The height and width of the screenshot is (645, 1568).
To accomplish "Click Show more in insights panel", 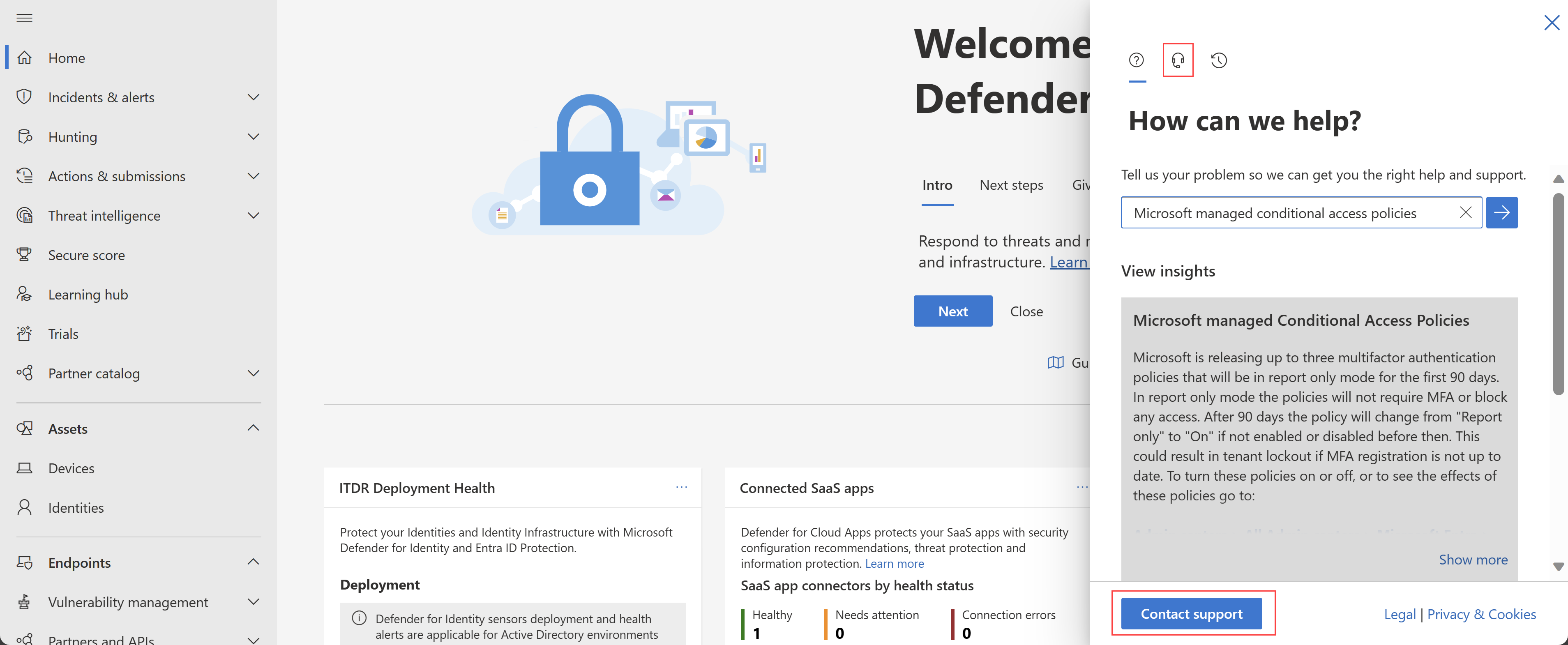I will [x=1472, y=558].
